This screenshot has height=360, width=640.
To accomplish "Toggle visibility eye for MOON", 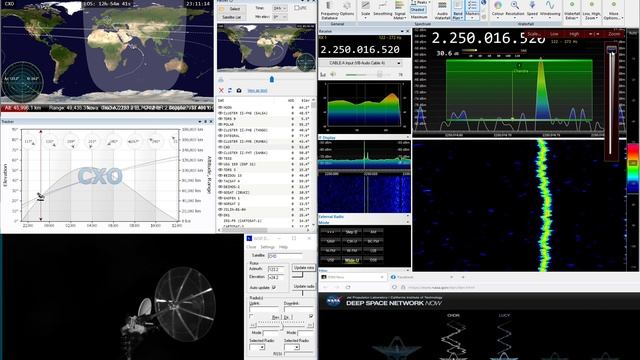I will 220,107.
